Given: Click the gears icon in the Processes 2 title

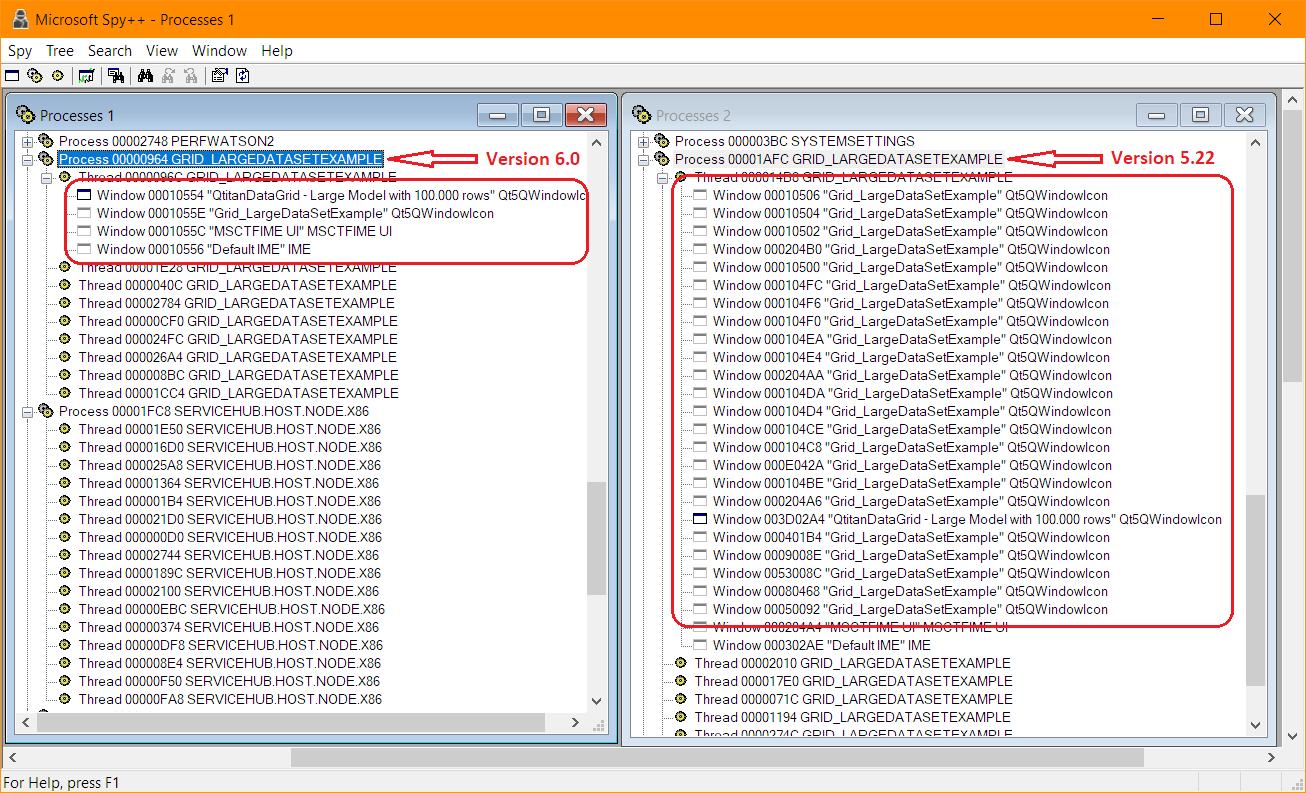Looking at the screenshot, I should click(x=642, y=115).
